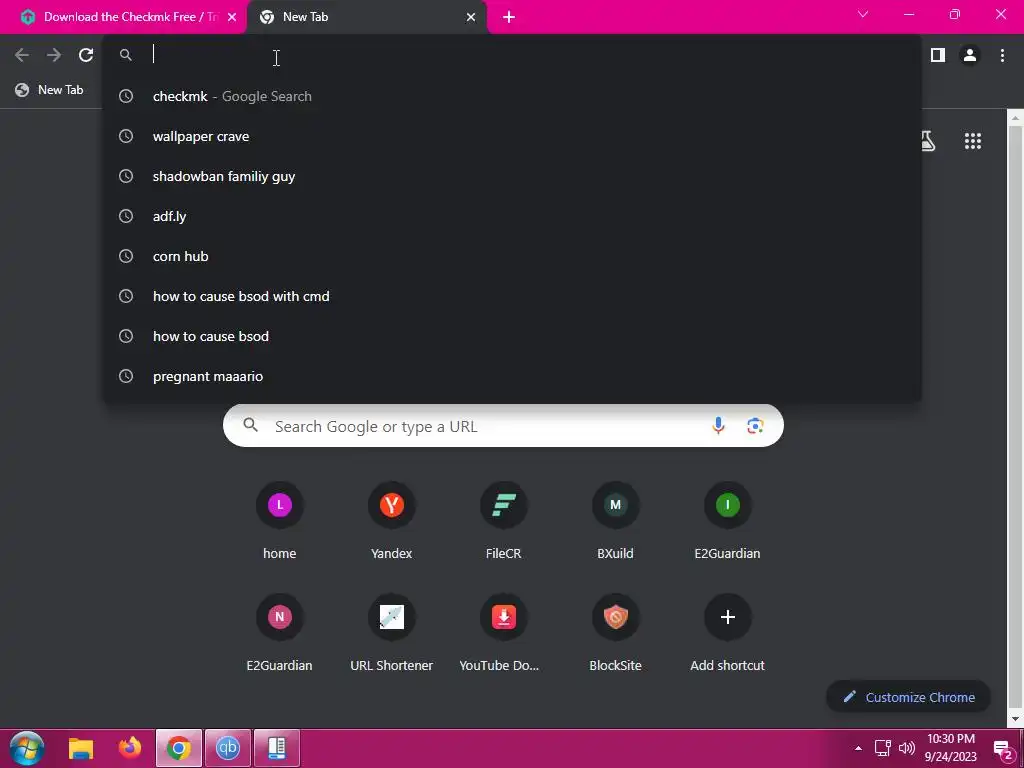Open File Explorer from the taskbar
Image resolution: width=1024 pixels, height=768 pixels.
(x=81, y=748)
